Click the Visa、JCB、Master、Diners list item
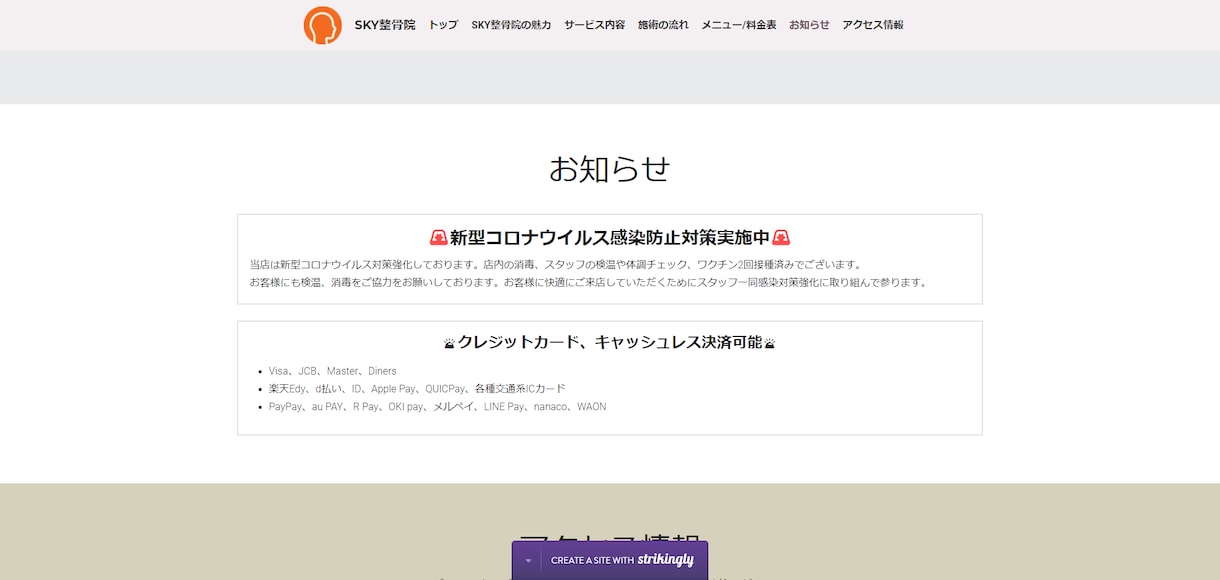Screen dimensions: 1220x580 [333, 371]
